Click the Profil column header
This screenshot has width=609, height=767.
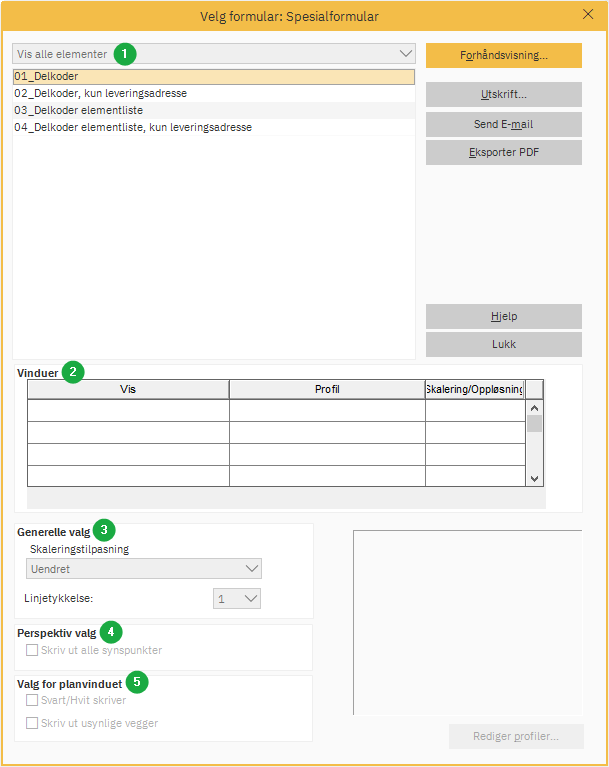pyautogui.click(x=327, y=389)
